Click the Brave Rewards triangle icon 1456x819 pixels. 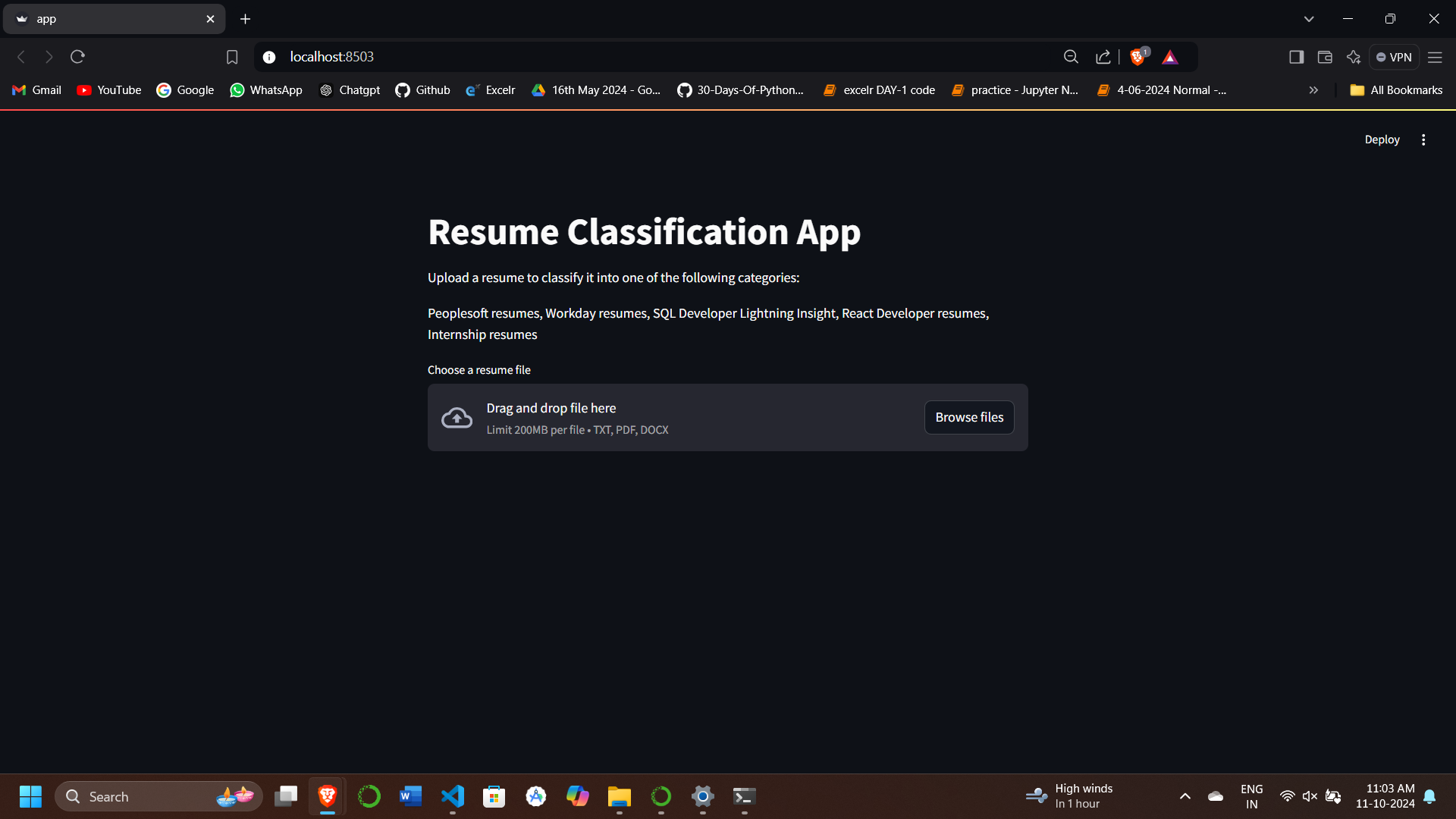tap(1170, 57)
